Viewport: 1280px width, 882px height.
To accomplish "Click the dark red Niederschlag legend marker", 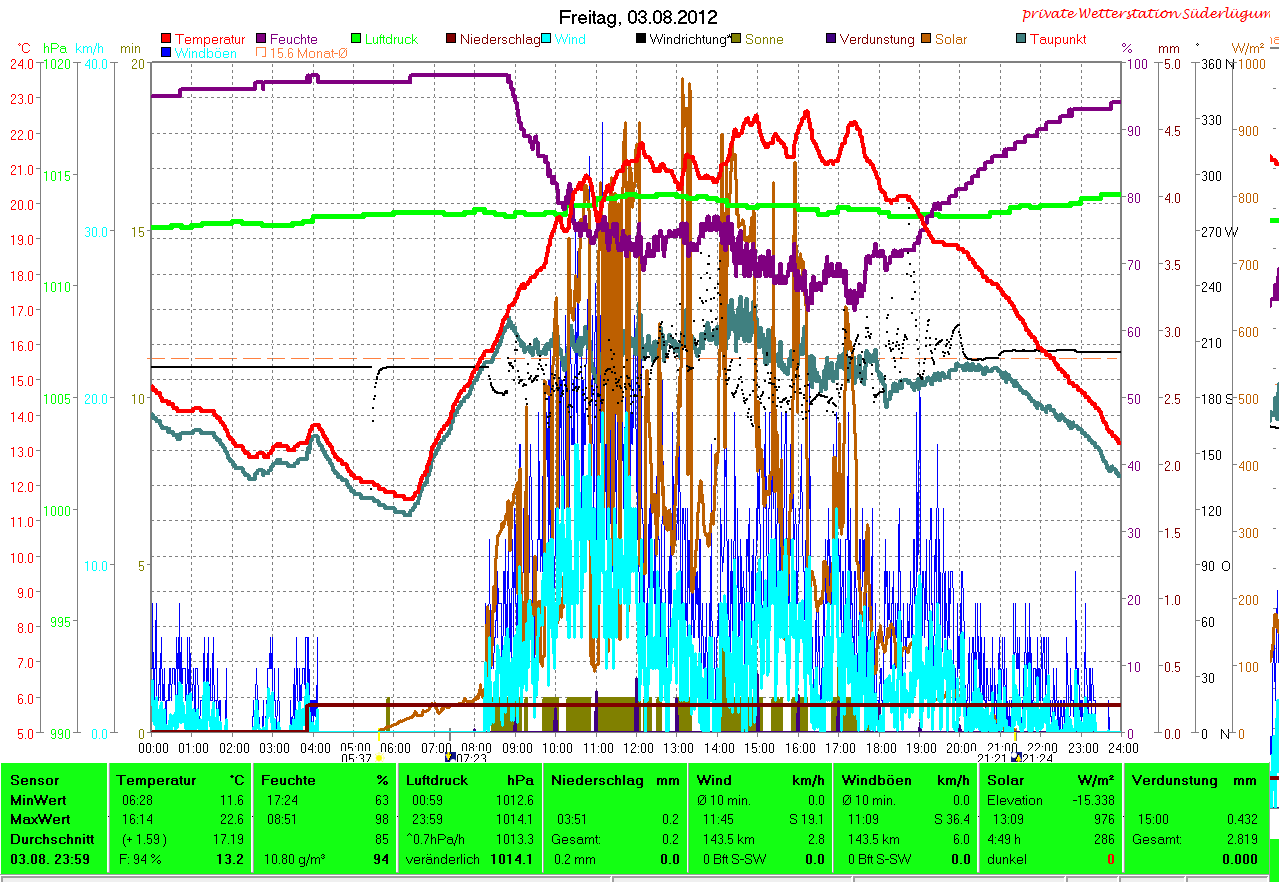I will [451, 40].
